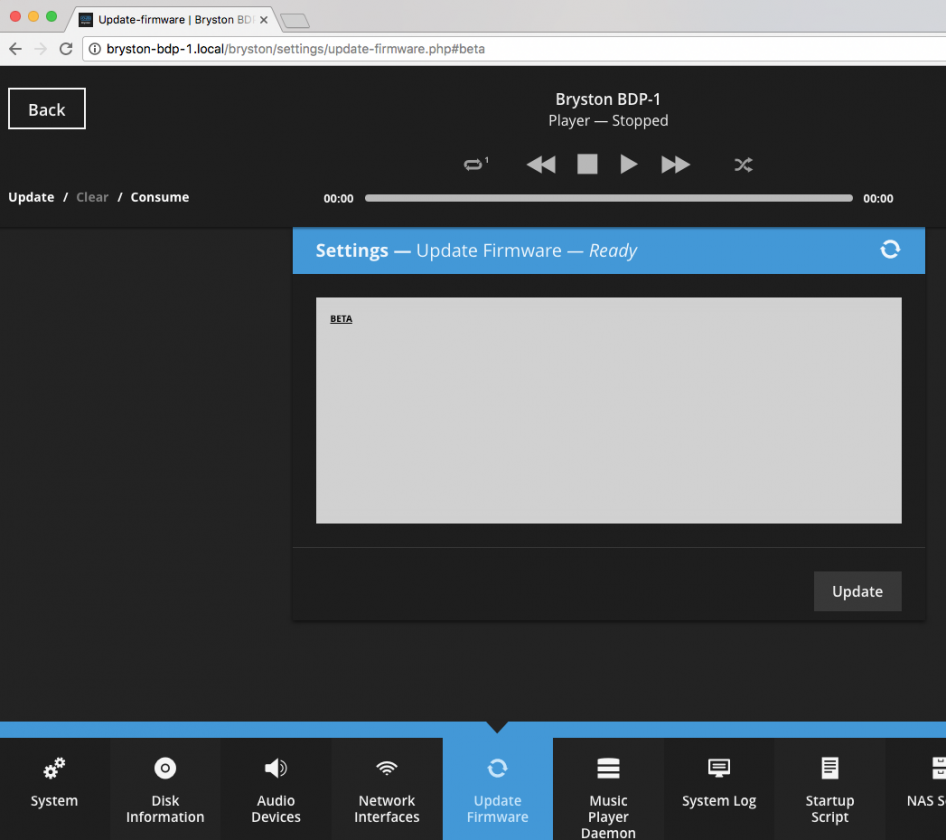Open a new browser tab

click(295, 21)
